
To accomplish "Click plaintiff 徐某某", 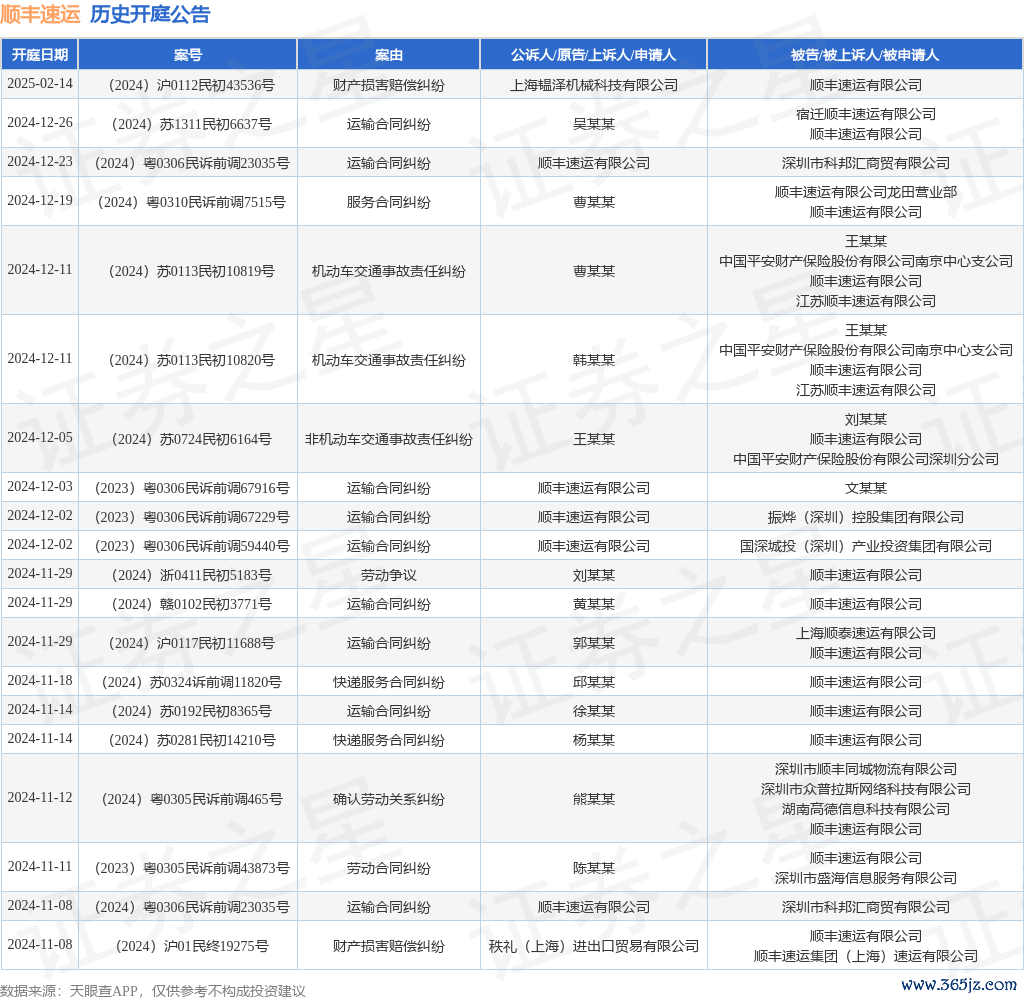I will pyautogui.click(x=594, y=711).
